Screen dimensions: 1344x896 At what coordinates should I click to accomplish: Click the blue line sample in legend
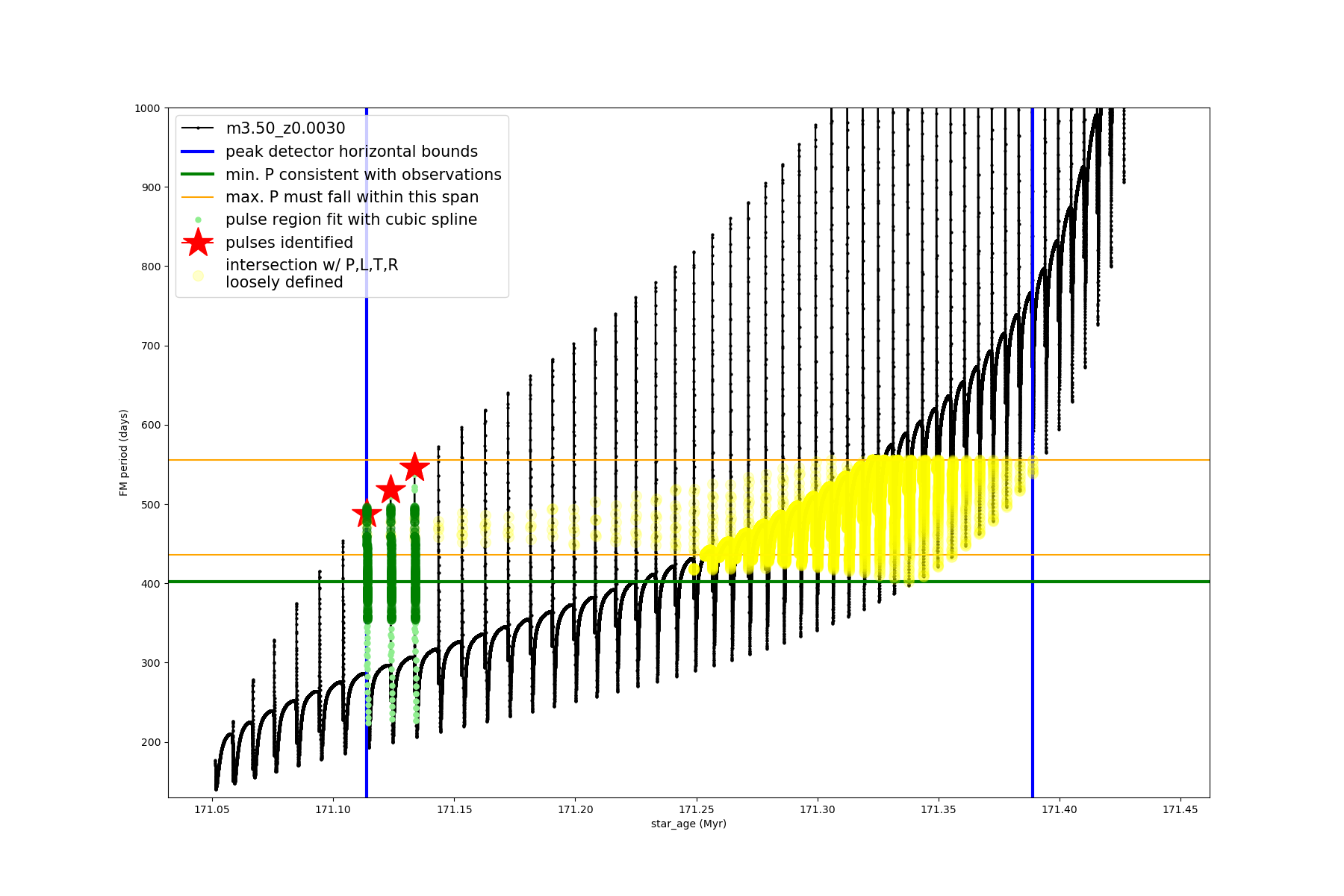pos(198,152)
